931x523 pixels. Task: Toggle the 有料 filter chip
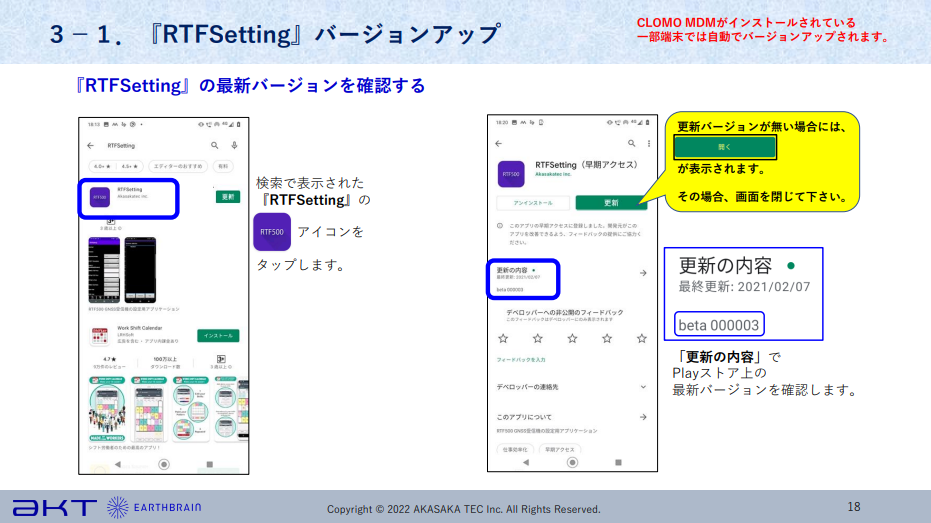click(x=223, y=167)
